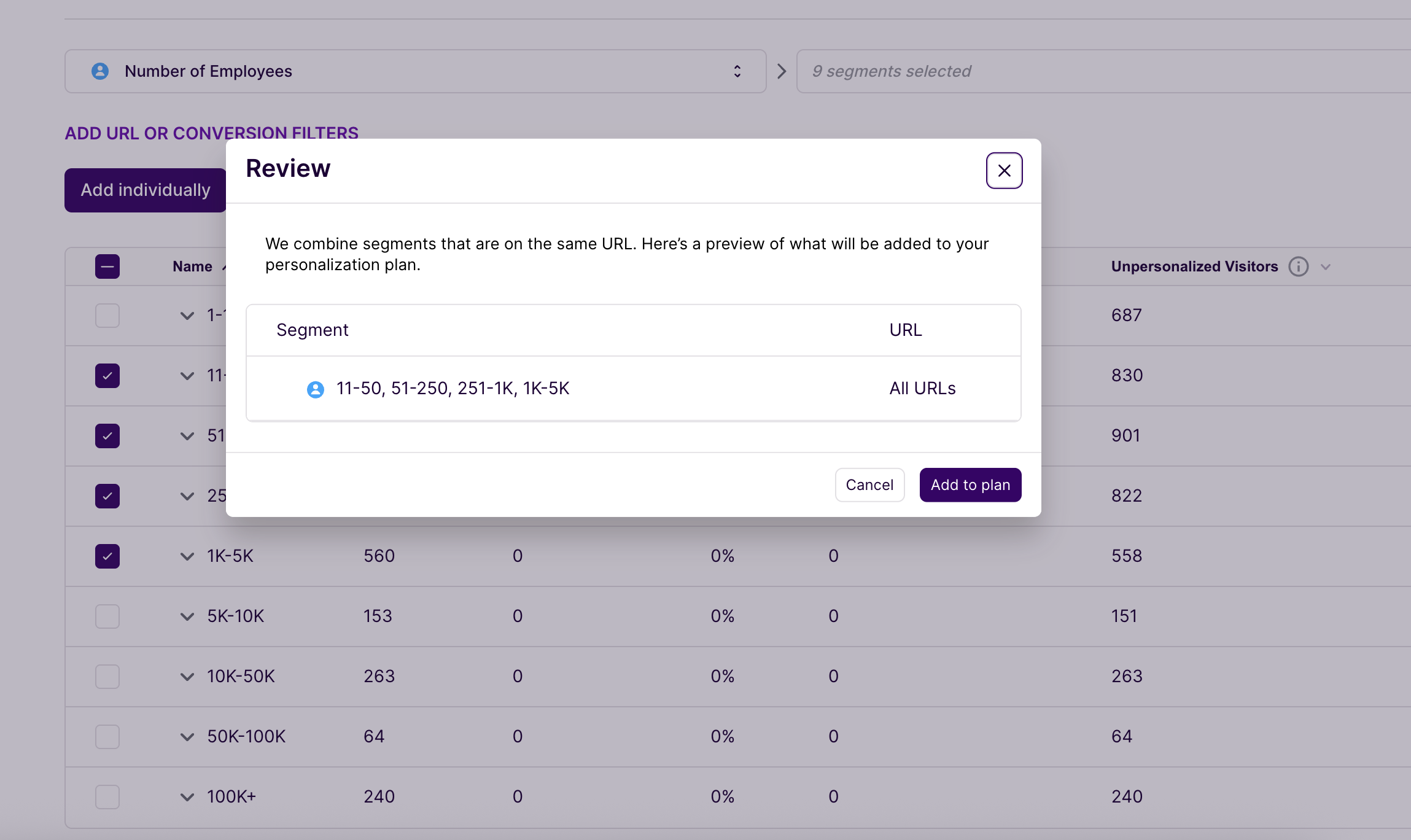Image resolution: width=1411 pixels, height=840 pixels.
Task: Open ADD URL OR CONVERSION FILTERS link
Action: pyautogui.click(x=211, y=133)
